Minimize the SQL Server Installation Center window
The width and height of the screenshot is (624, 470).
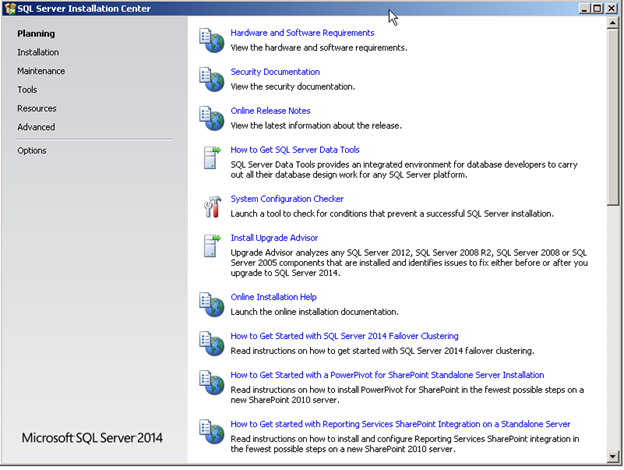point(584,8)
